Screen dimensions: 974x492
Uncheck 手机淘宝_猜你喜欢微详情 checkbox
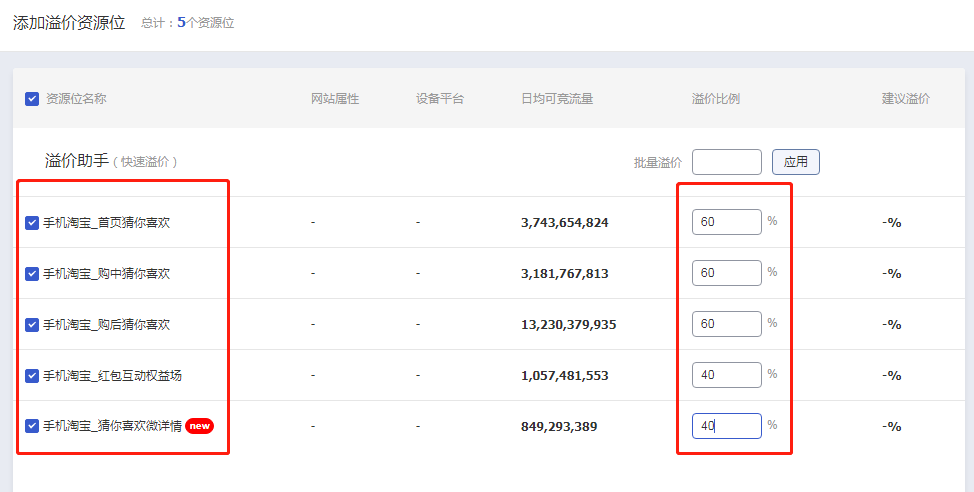pos(32,426)
